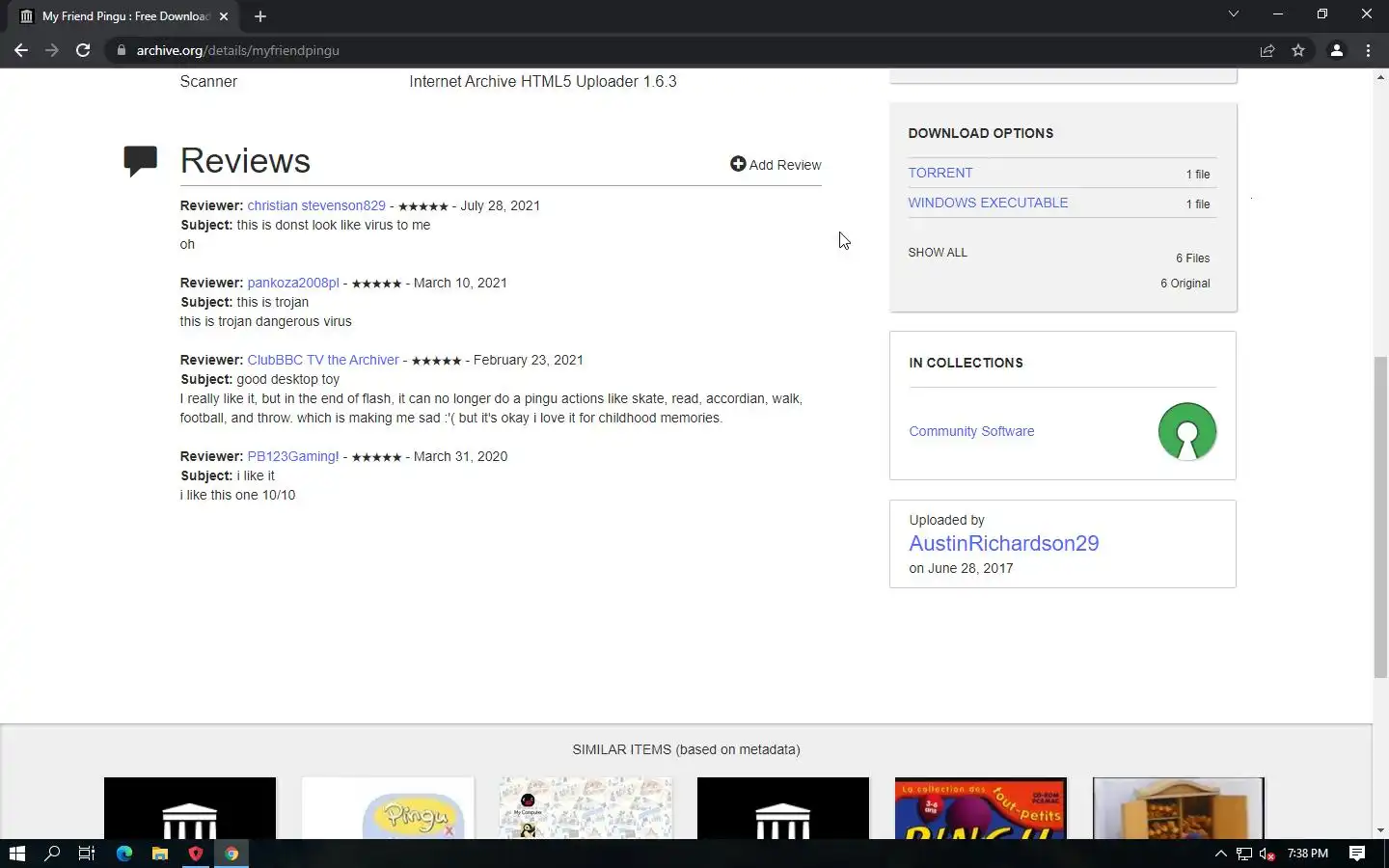Click the second archive building thumbnail

click(x=783, y=808)
